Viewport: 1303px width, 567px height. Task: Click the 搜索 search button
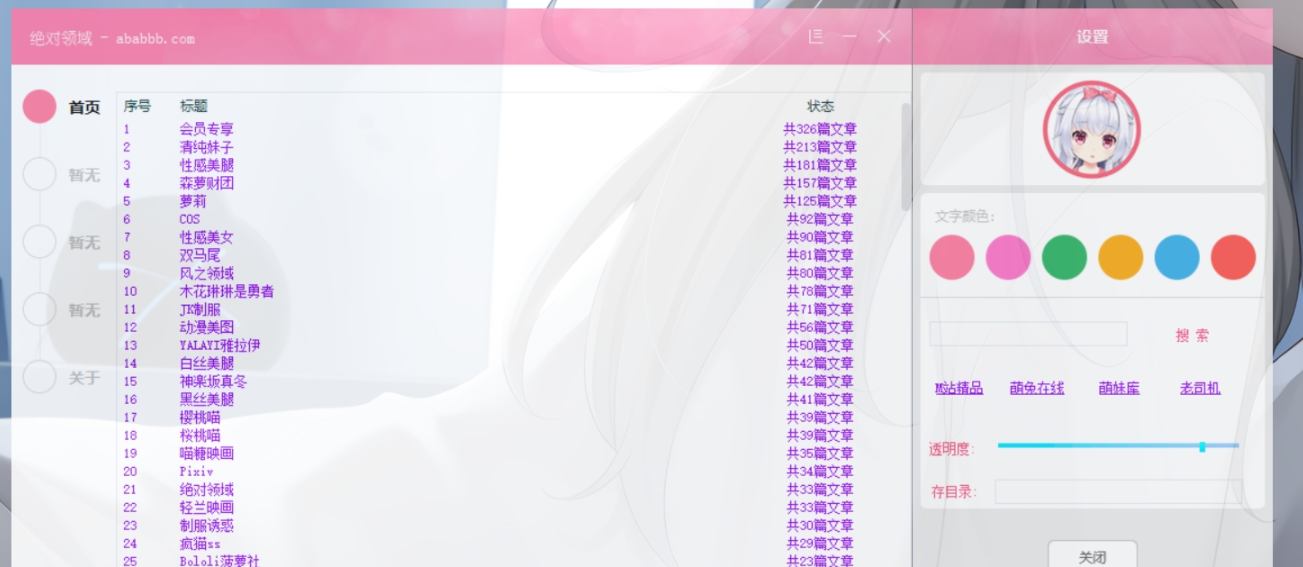coord(1192,336)
